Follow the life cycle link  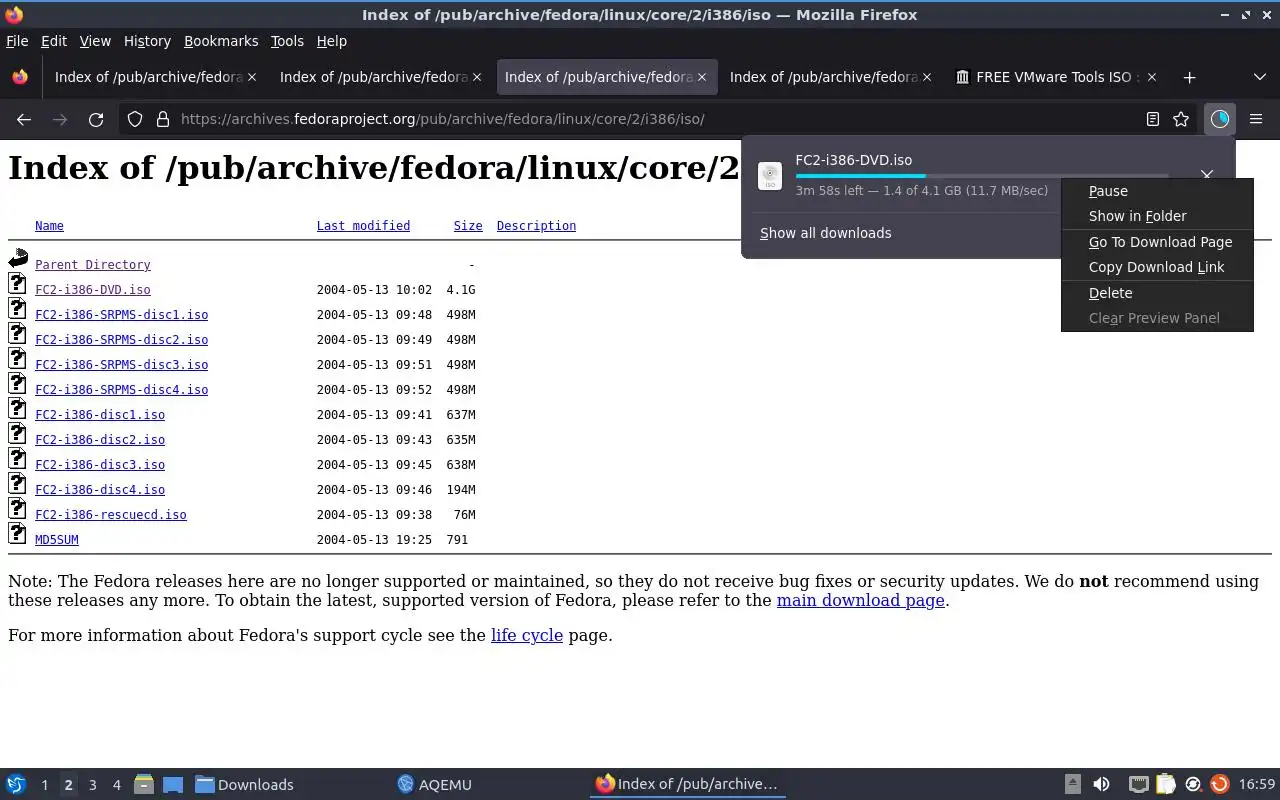click(527, 635)
